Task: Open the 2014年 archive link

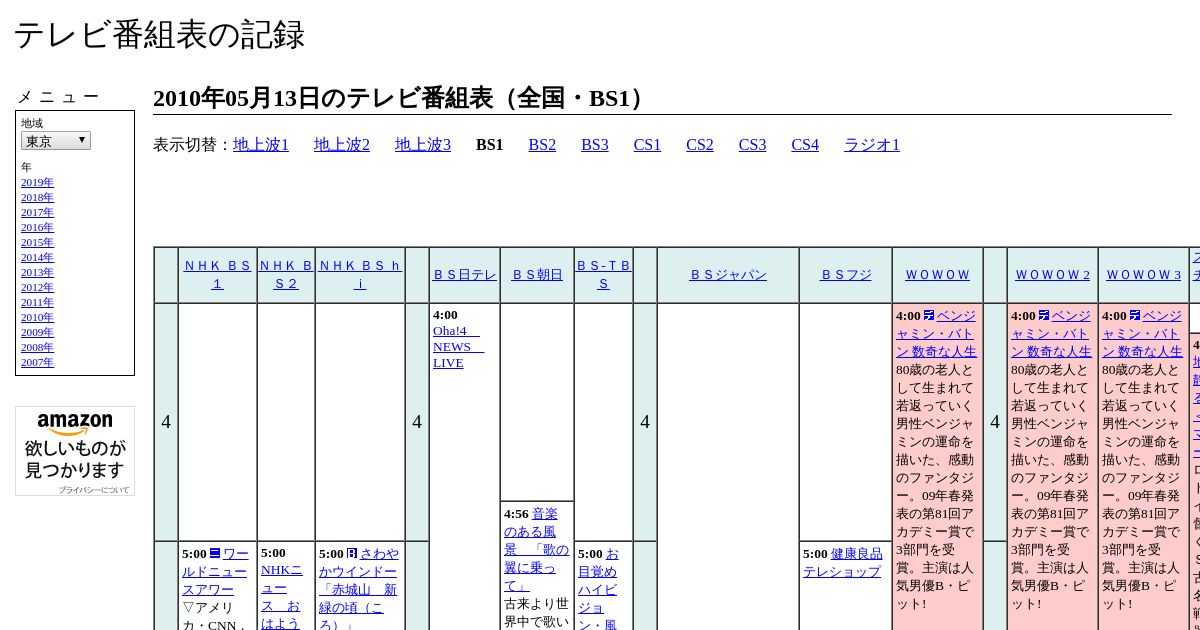Action: pos(37,257)
